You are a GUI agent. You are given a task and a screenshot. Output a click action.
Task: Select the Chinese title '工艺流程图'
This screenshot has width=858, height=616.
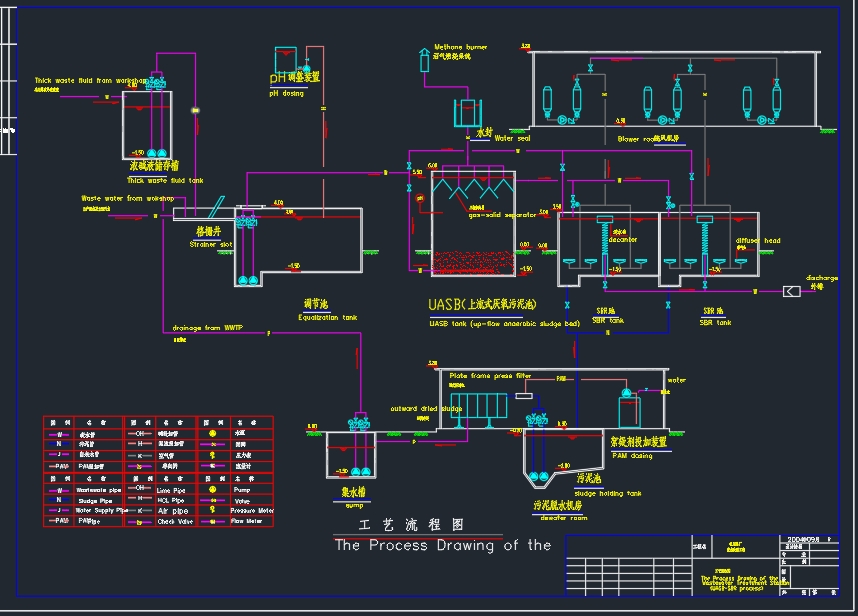(411, 525)
